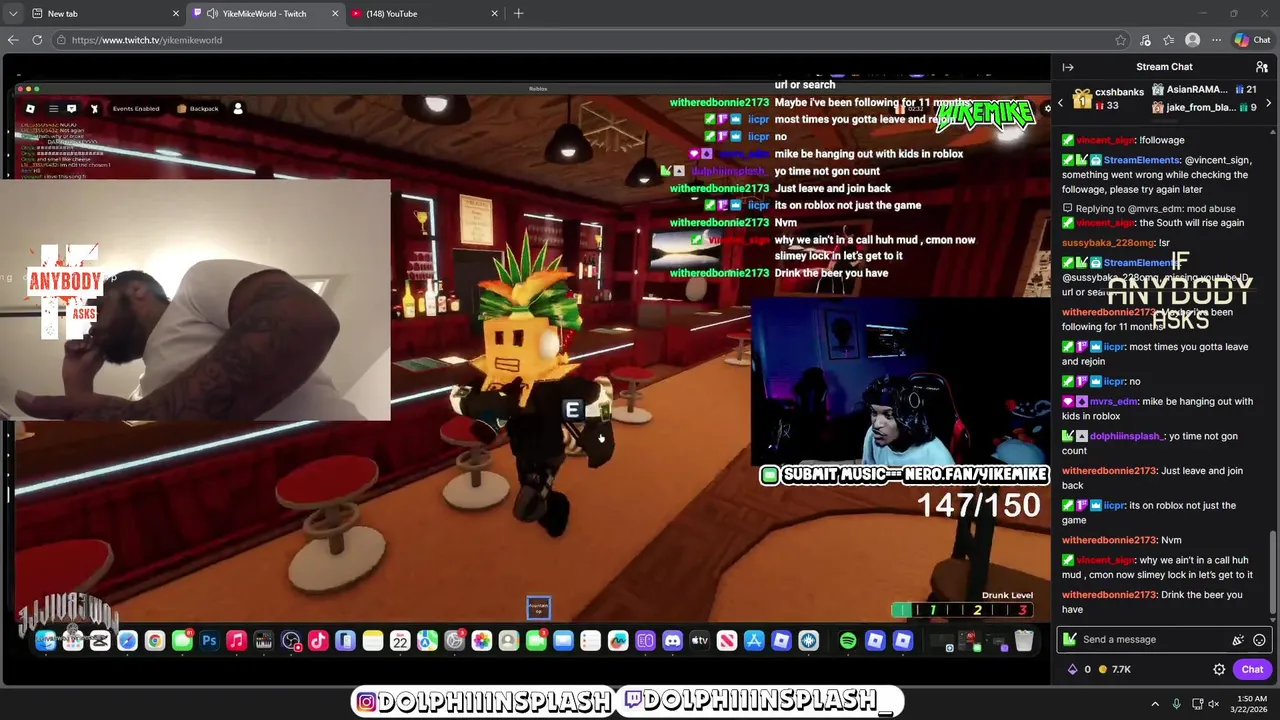Click cxshbanks top gifter entry
The width and height of the screenshot is (1280, 720).
pyautogui.click(x=1109, y=98)
